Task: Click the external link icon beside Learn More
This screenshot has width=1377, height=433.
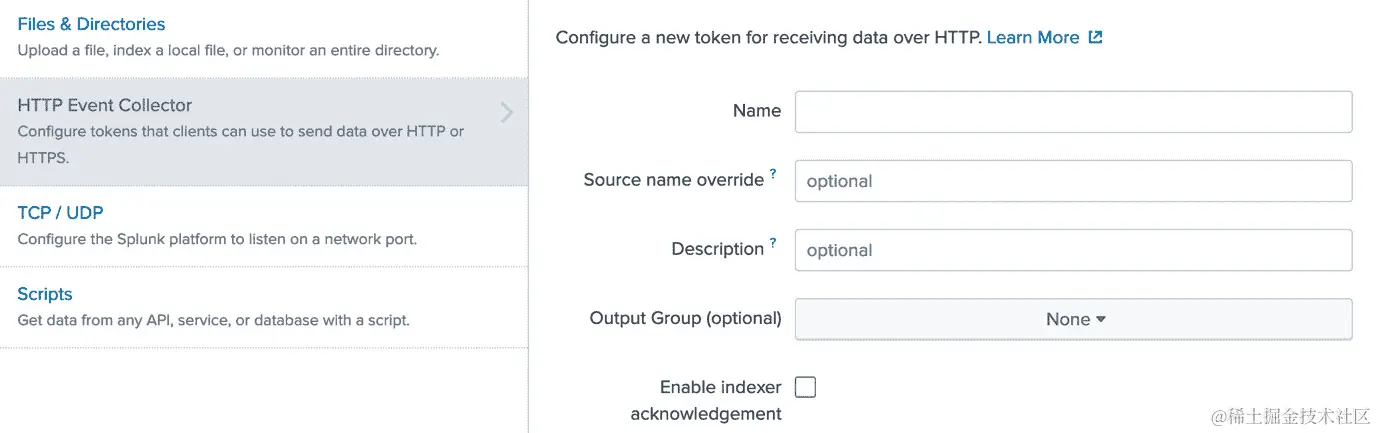Action: coord(1095,38)
